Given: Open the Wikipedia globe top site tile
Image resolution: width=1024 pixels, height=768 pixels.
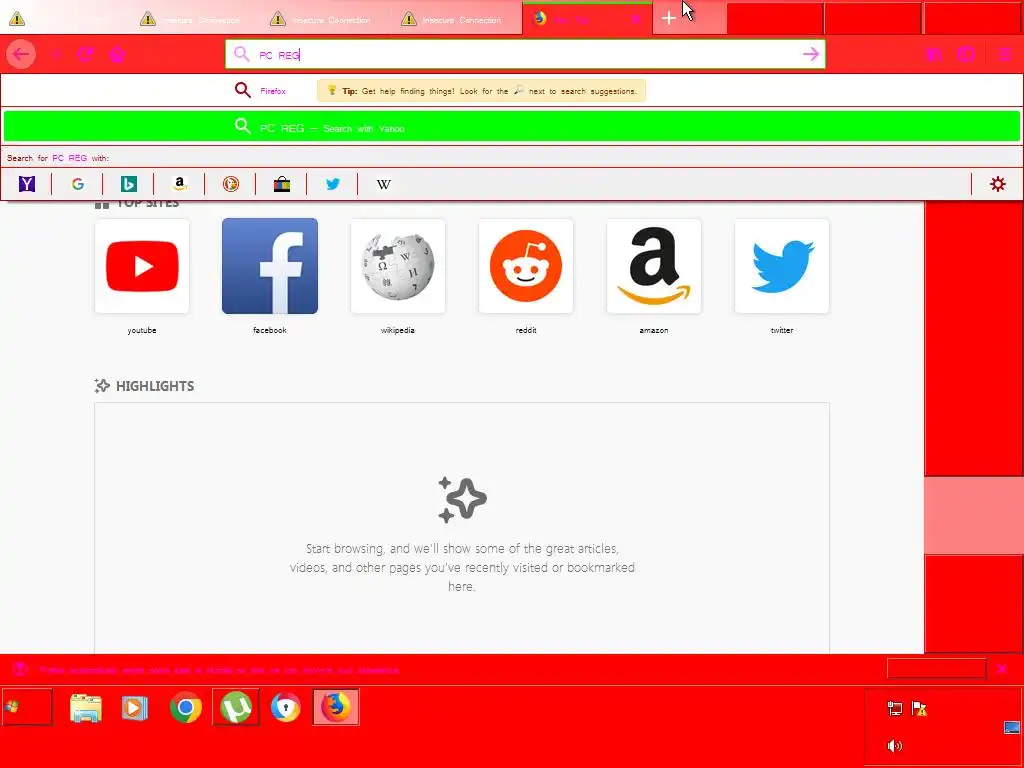Looking at the screenshot, I should point(398,266).
